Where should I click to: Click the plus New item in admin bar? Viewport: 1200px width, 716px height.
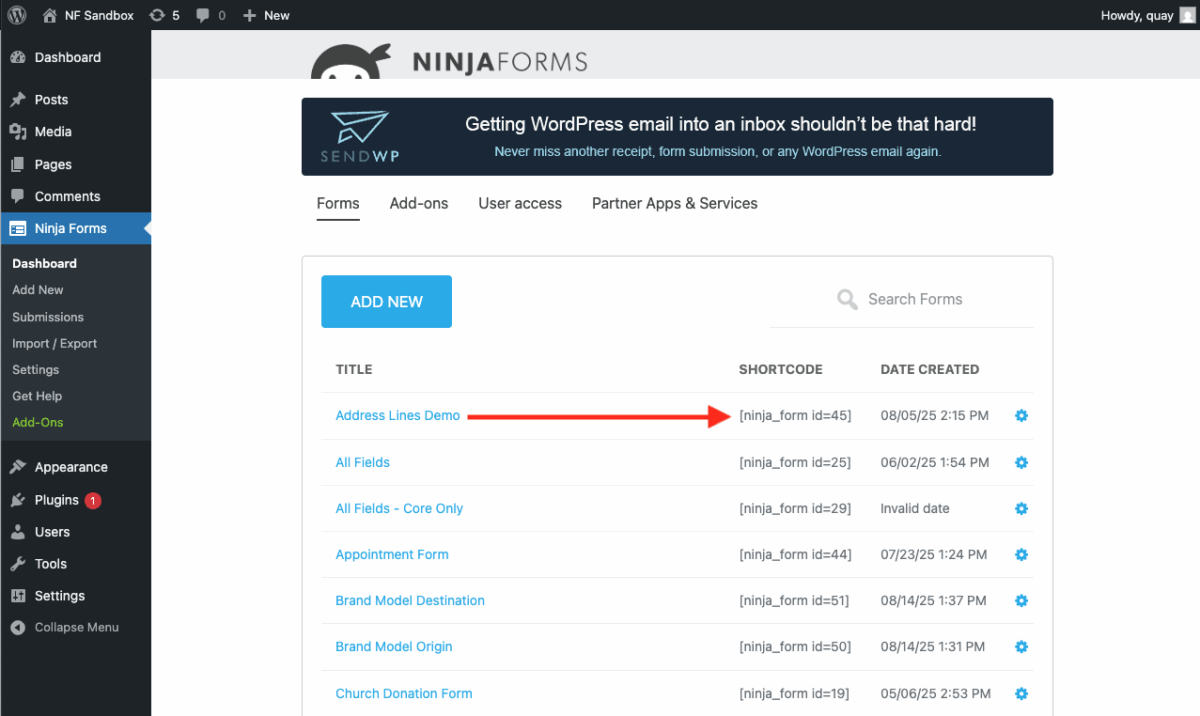266,15
